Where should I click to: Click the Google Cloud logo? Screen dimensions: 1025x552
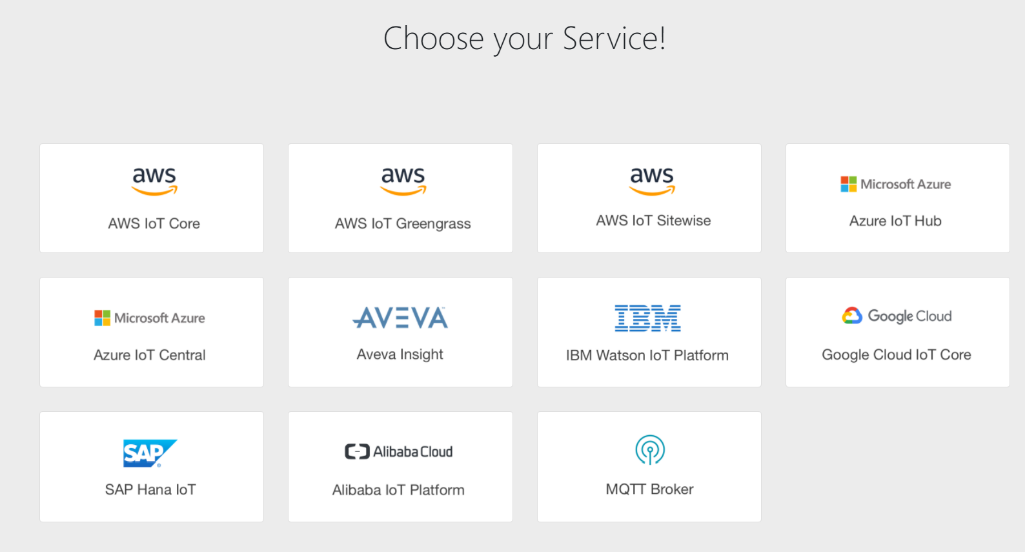896,316
